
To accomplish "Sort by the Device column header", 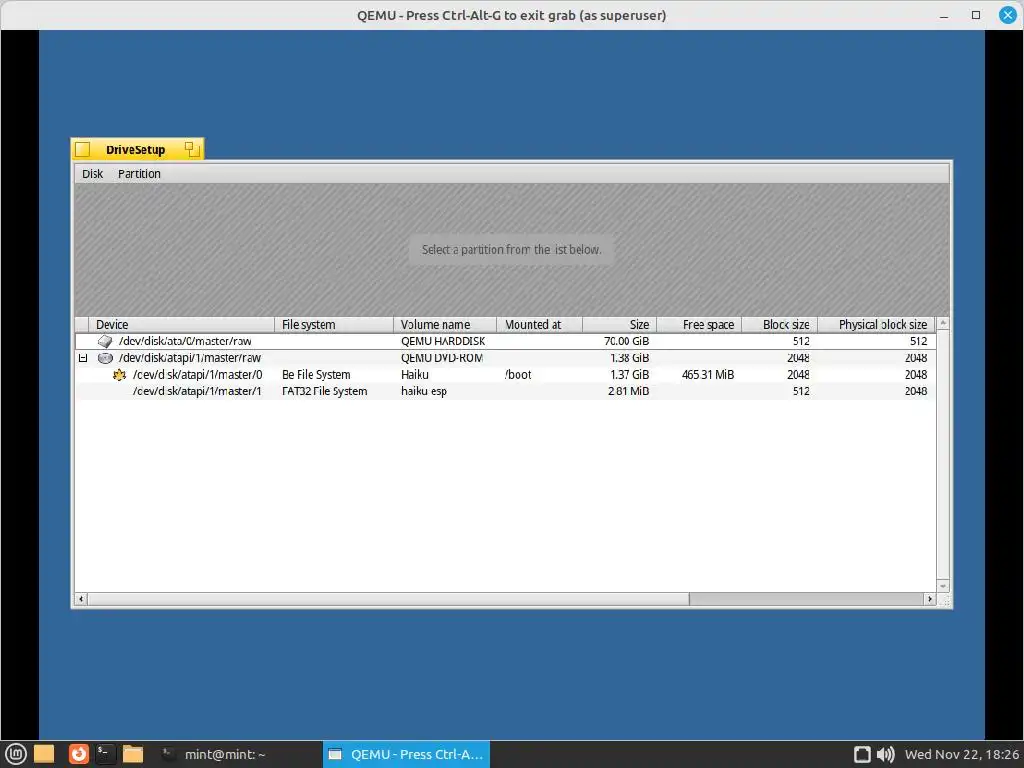I will pos(182,325).
